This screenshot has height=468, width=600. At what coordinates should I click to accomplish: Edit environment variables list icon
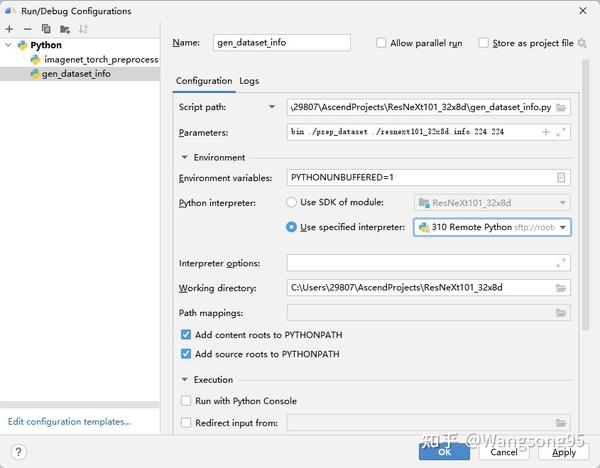click(562, 178)
